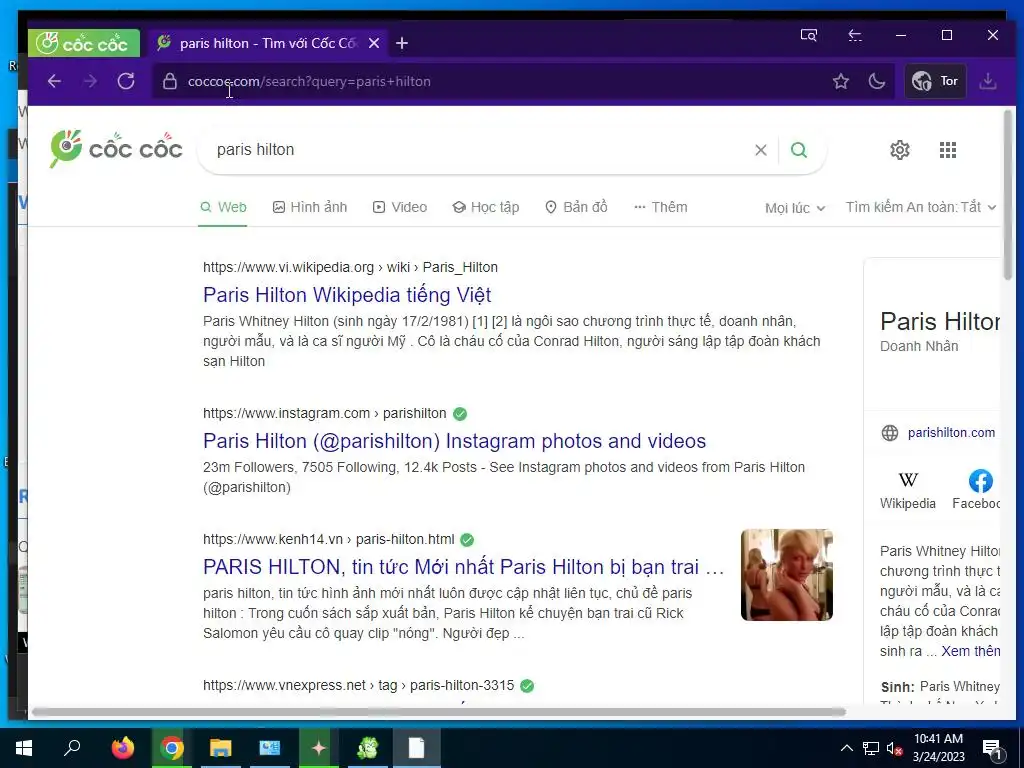The width and height of the screenshot is (1024, 768).
Task: Switch to Bản đồ tab
Action: [x=576, y=207]
